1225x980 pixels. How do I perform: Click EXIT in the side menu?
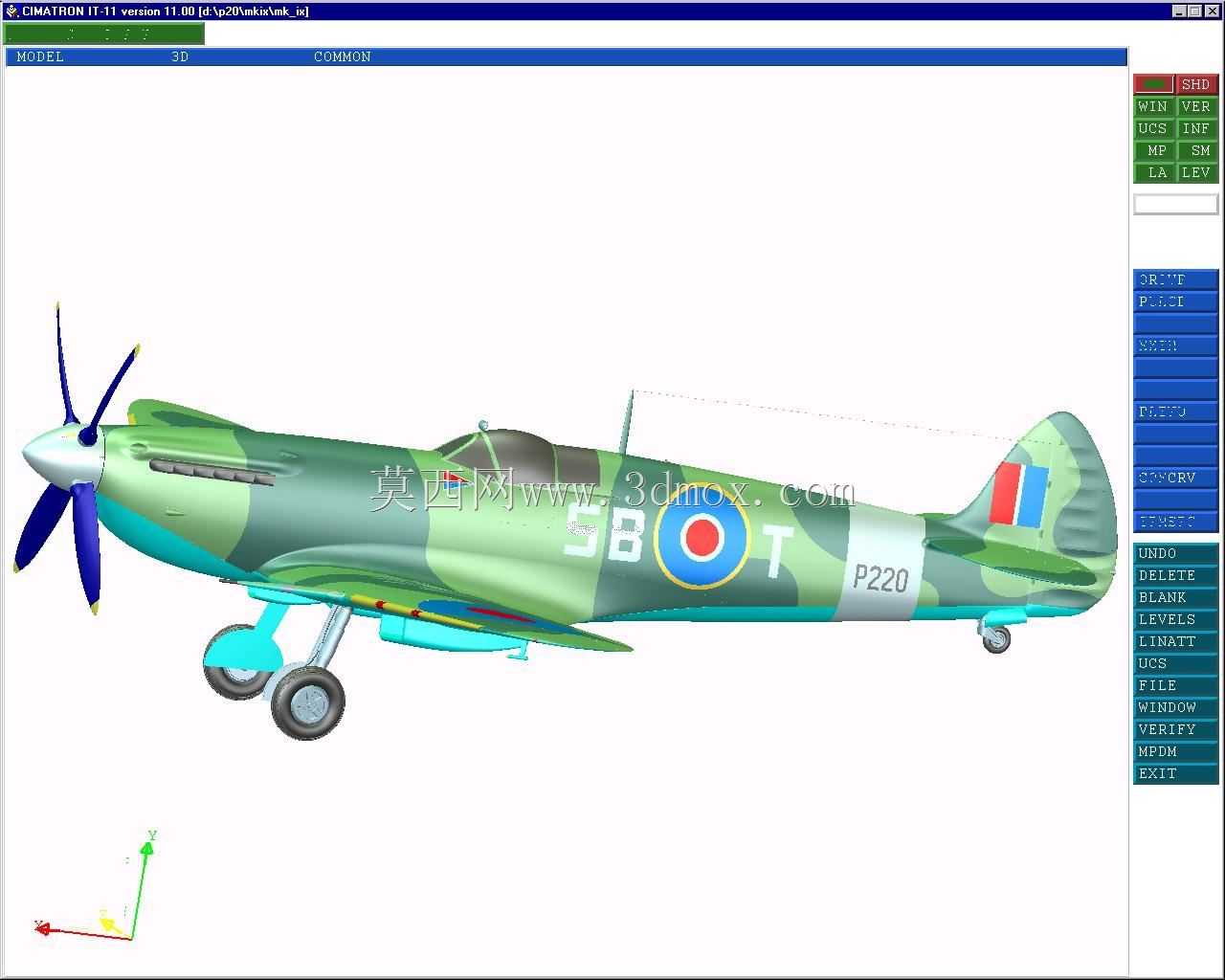[x=1176, y=773]
